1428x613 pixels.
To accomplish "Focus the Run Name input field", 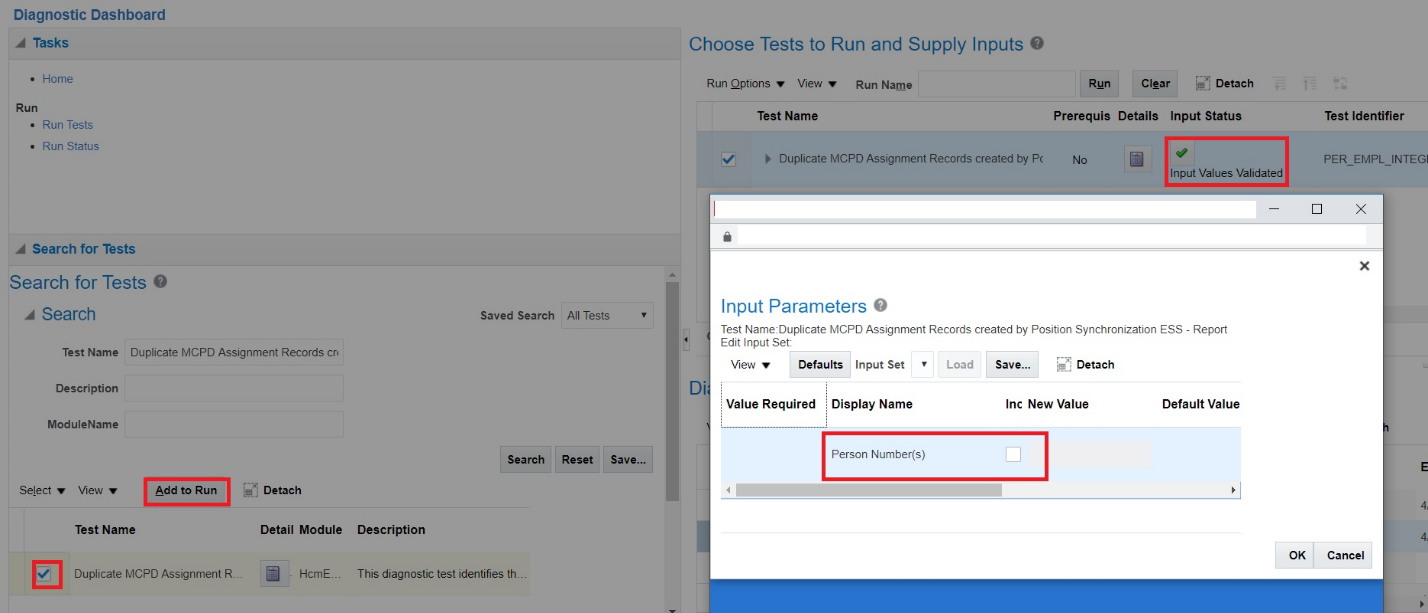I will 997,84.
